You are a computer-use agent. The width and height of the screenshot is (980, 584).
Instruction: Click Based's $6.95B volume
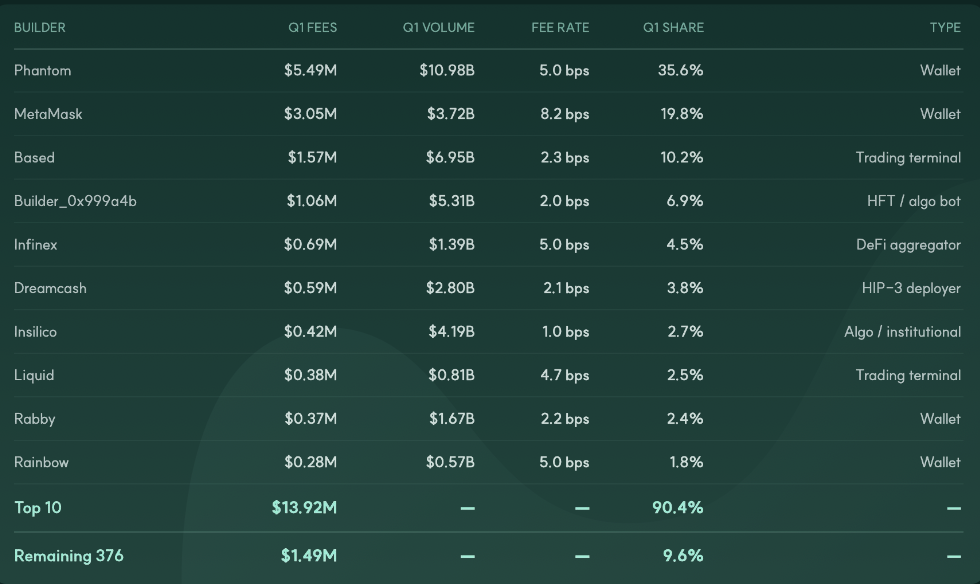tap(450, 158)
